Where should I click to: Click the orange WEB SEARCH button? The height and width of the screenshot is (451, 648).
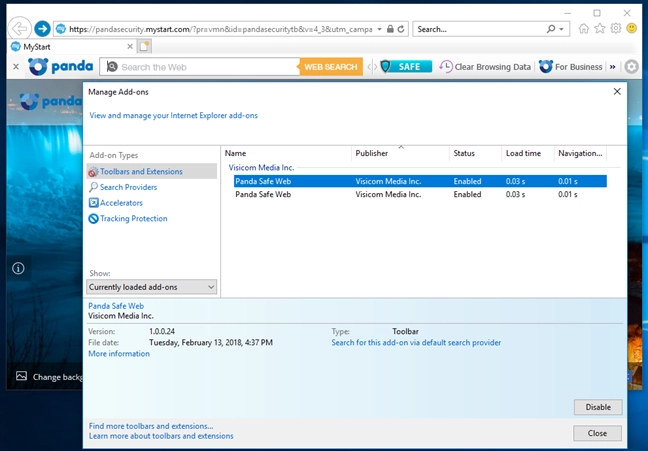pos(331,67)
